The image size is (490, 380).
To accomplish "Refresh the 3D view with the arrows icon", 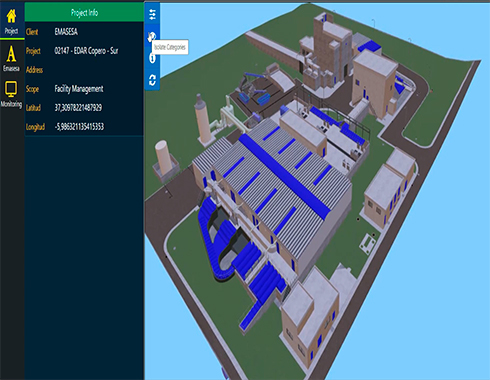I will click(152, 80).
